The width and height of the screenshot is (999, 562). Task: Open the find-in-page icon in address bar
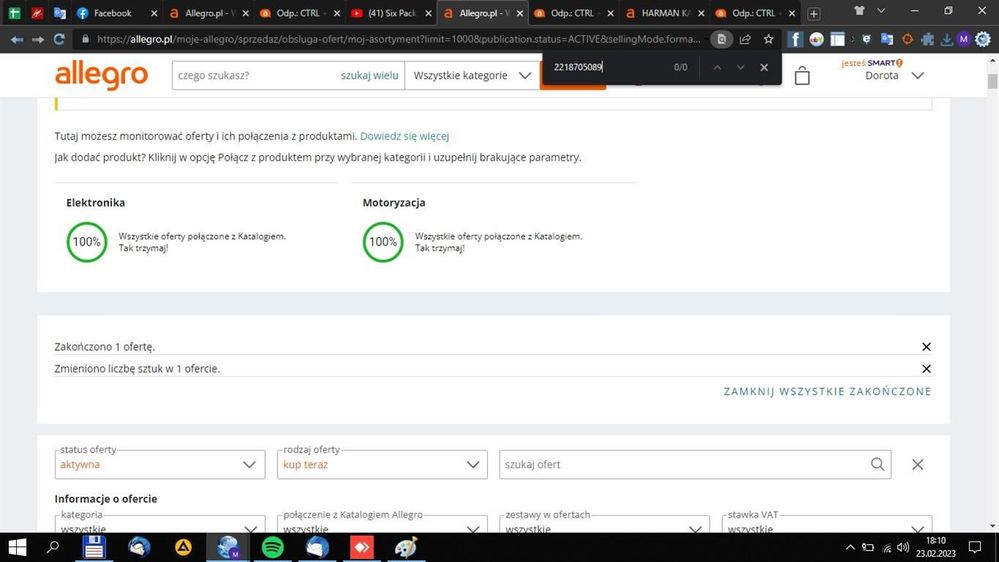[721, 40]
